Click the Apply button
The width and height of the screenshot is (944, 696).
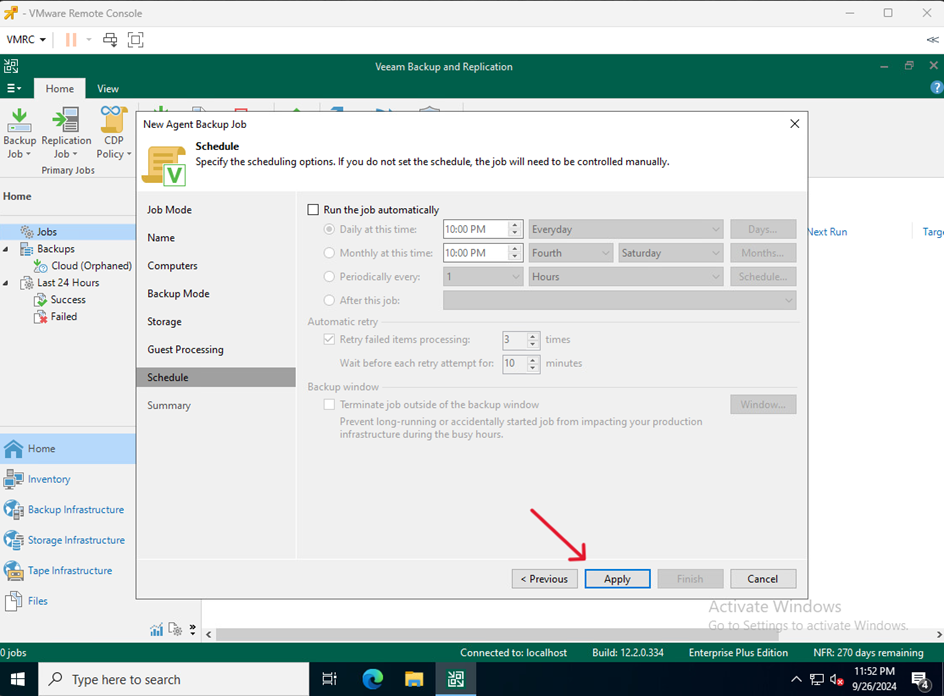[x=617, y=579]
